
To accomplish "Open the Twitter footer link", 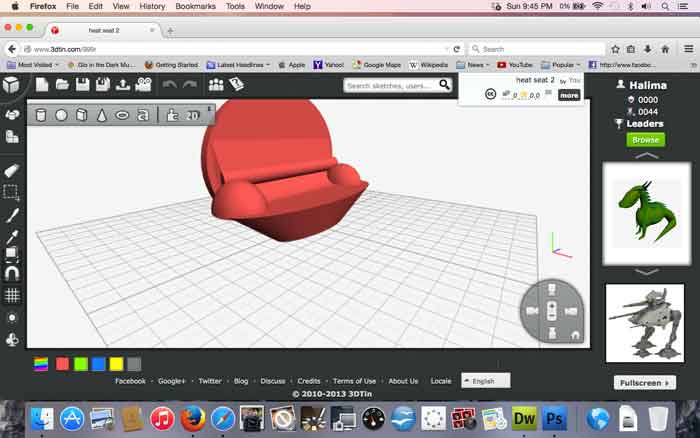I will click(x=210, y=381).
